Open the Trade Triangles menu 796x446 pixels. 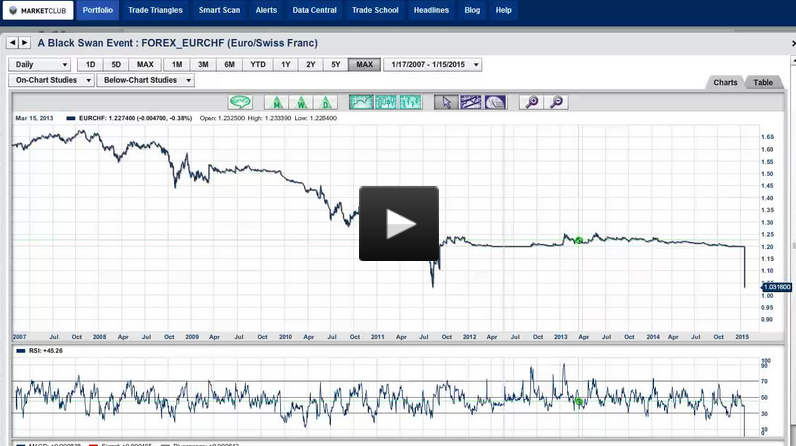(x=157, y=10)
